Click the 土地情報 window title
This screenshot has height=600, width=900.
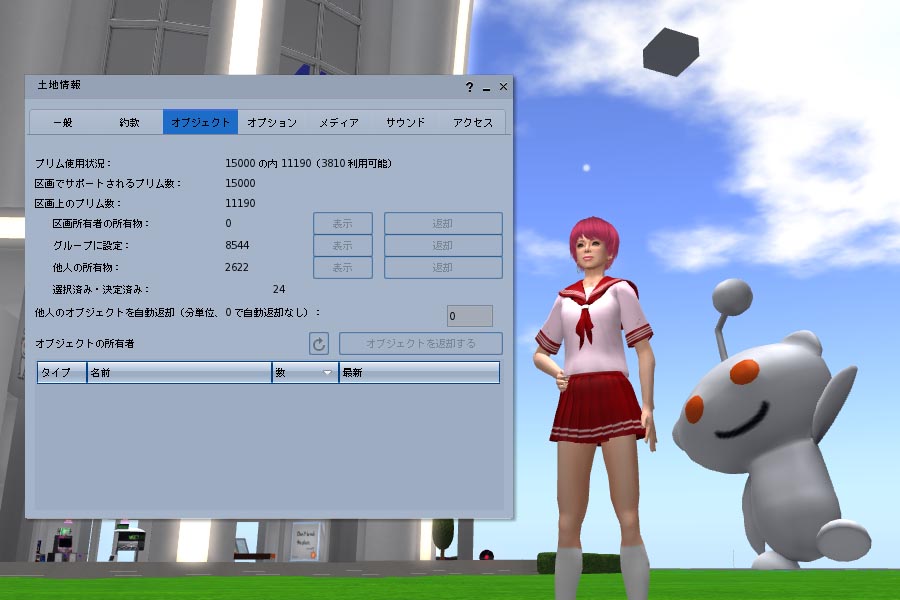[59, 85]
